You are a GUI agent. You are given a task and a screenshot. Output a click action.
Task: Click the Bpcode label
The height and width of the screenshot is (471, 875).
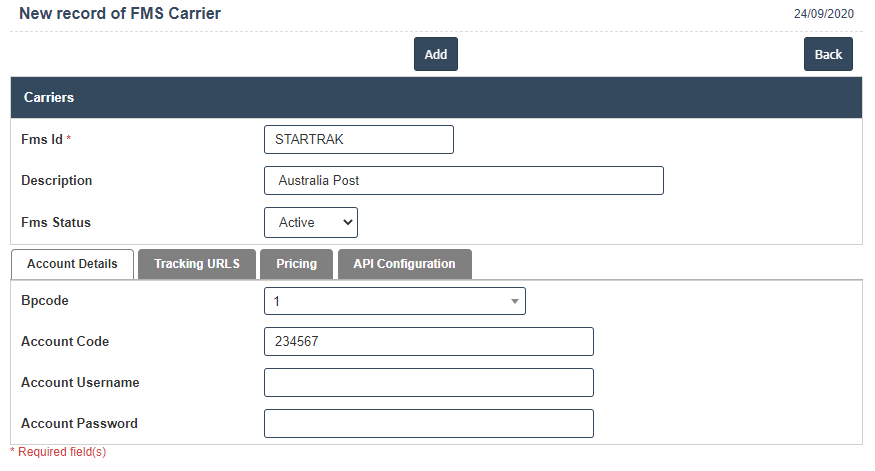pos(45,300)
